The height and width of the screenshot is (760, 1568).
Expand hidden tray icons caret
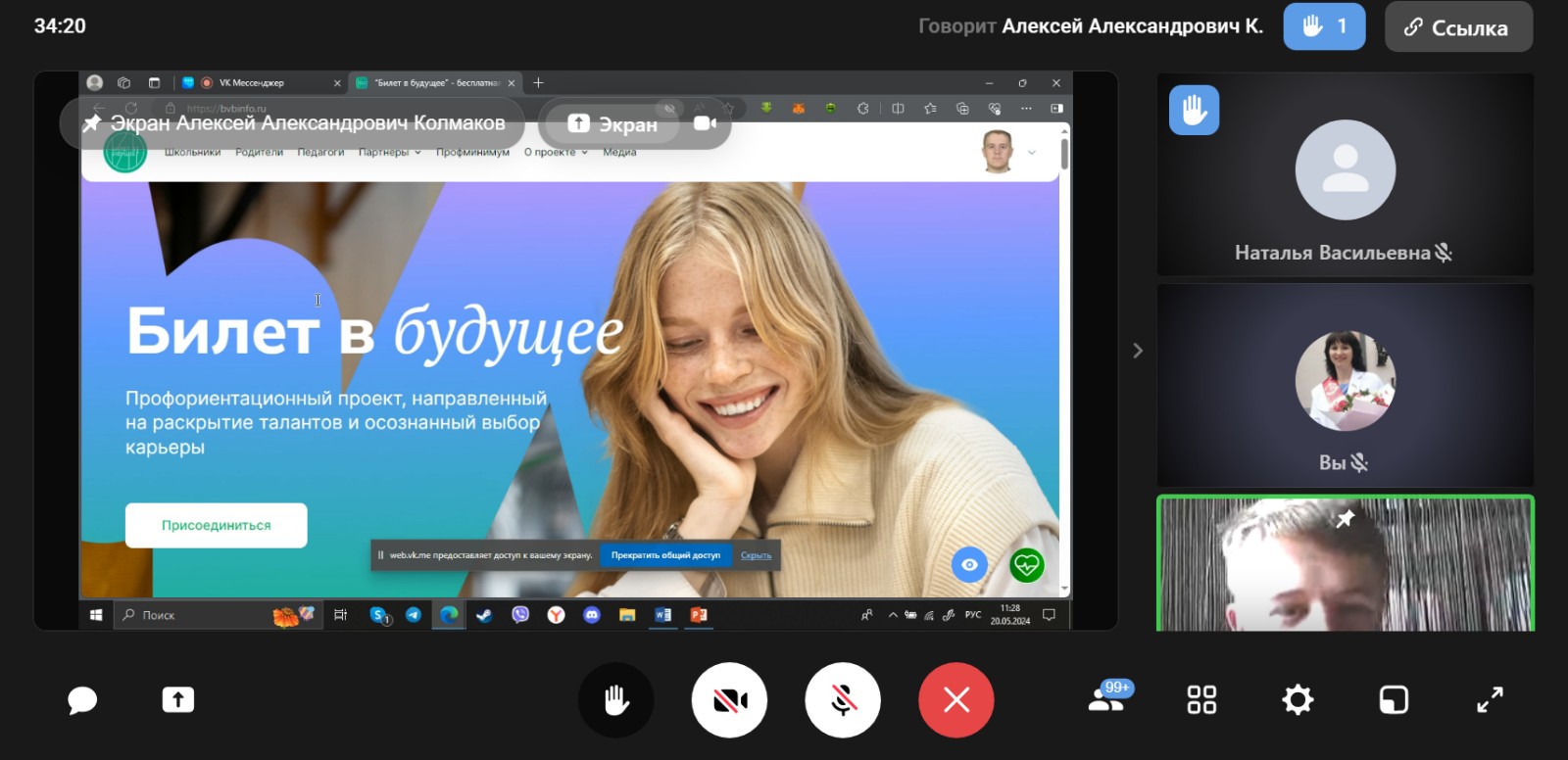coord(893,615)
